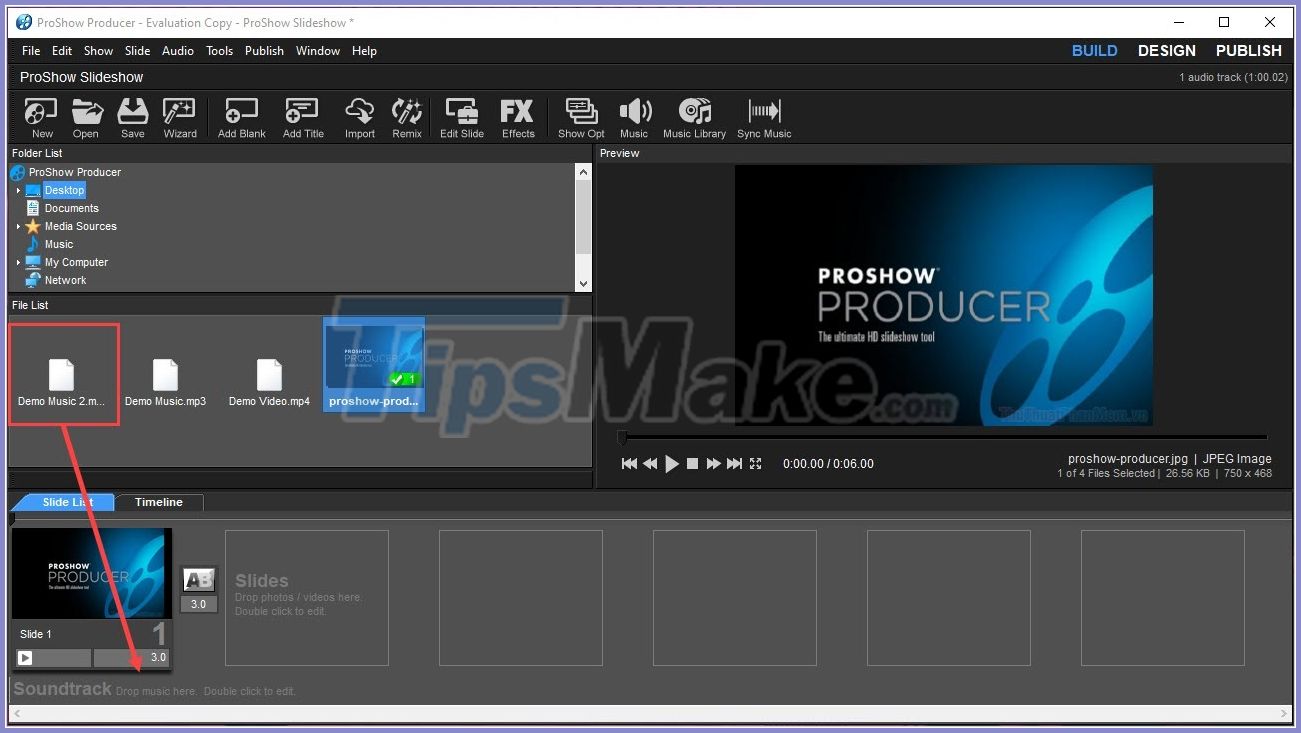
Task: Open the Import tool
Action: (x=359, y=117)
